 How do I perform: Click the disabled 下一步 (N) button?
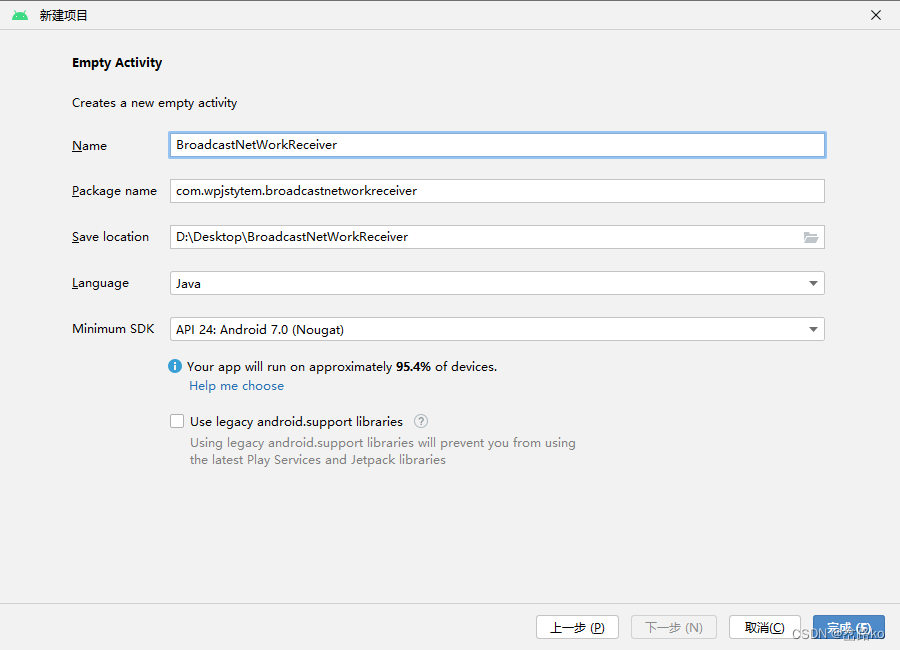tap(674, 627)
